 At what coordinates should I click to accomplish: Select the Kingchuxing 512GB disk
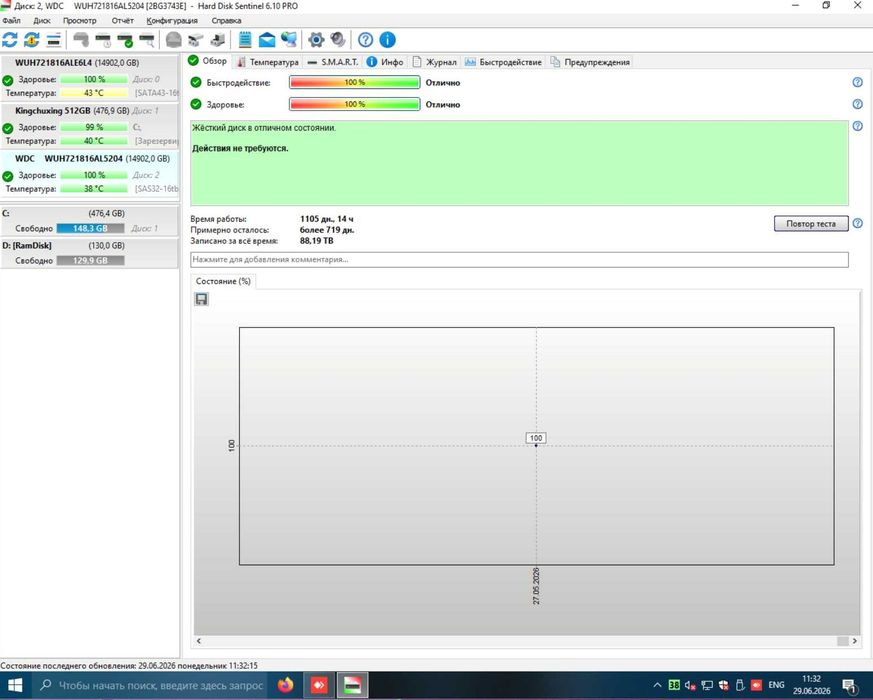coord(90,126)
